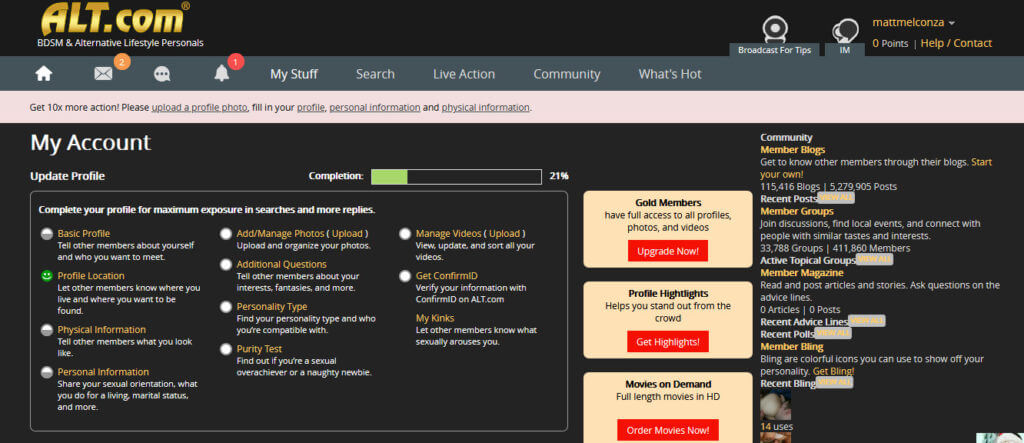Click the empty circle beside Personality Type
The height and width of the screenshot is (443, 1024).
226,306
